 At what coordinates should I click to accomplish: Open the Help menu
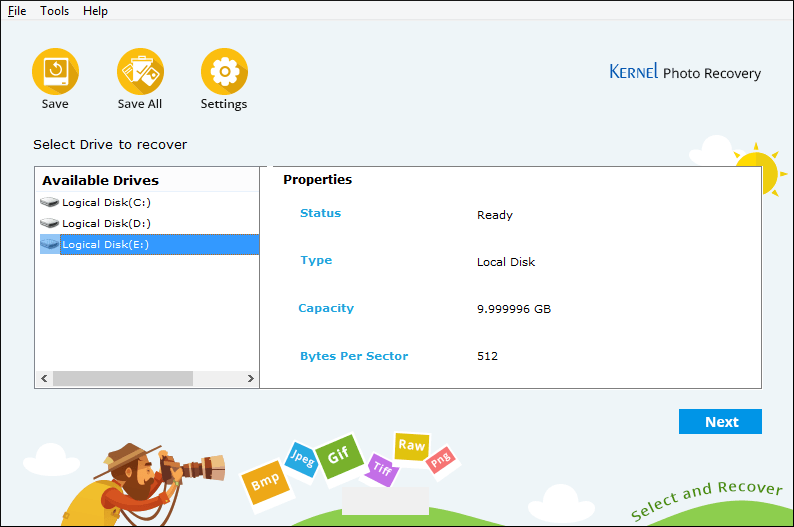coord(95,11)
